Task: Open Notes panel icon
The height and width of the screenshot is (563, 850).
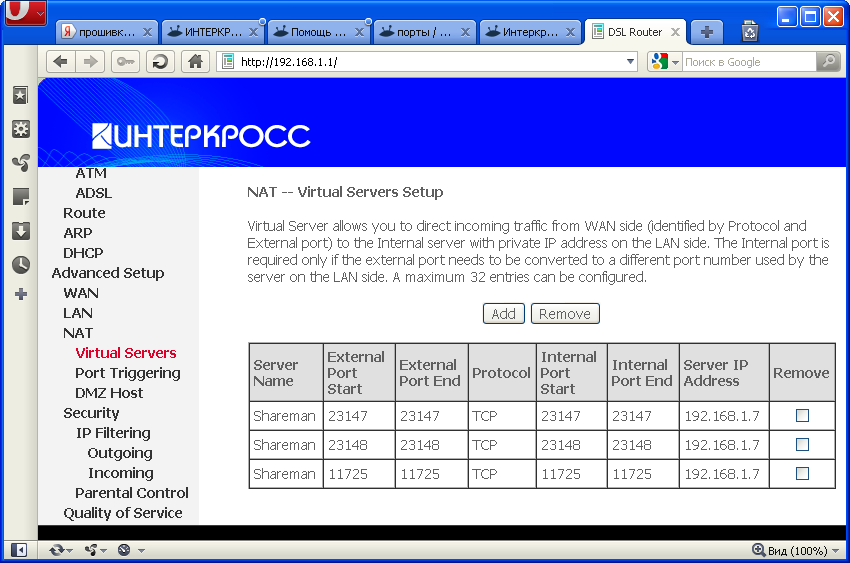Action: point(21,197)
